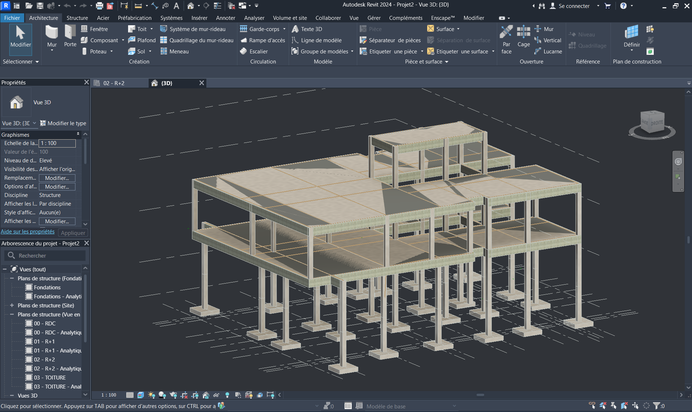Open the Structure ribbon tab
The height and width of the screenshot is (412, 692).
(77, 18)
